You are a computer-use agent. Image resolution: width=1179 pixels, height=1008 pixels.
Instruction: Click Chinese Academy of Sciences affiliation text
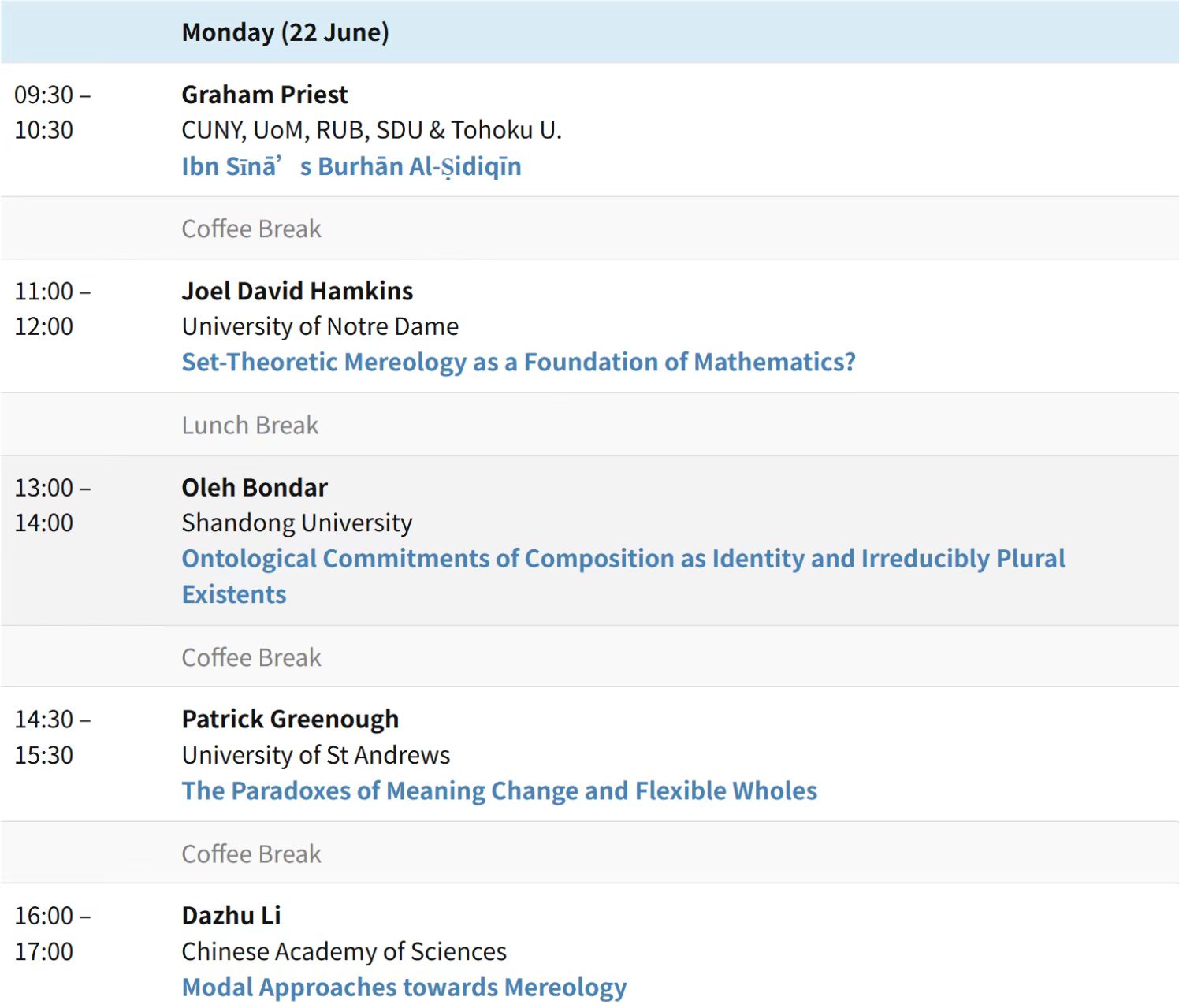click(x=344, y=951)
